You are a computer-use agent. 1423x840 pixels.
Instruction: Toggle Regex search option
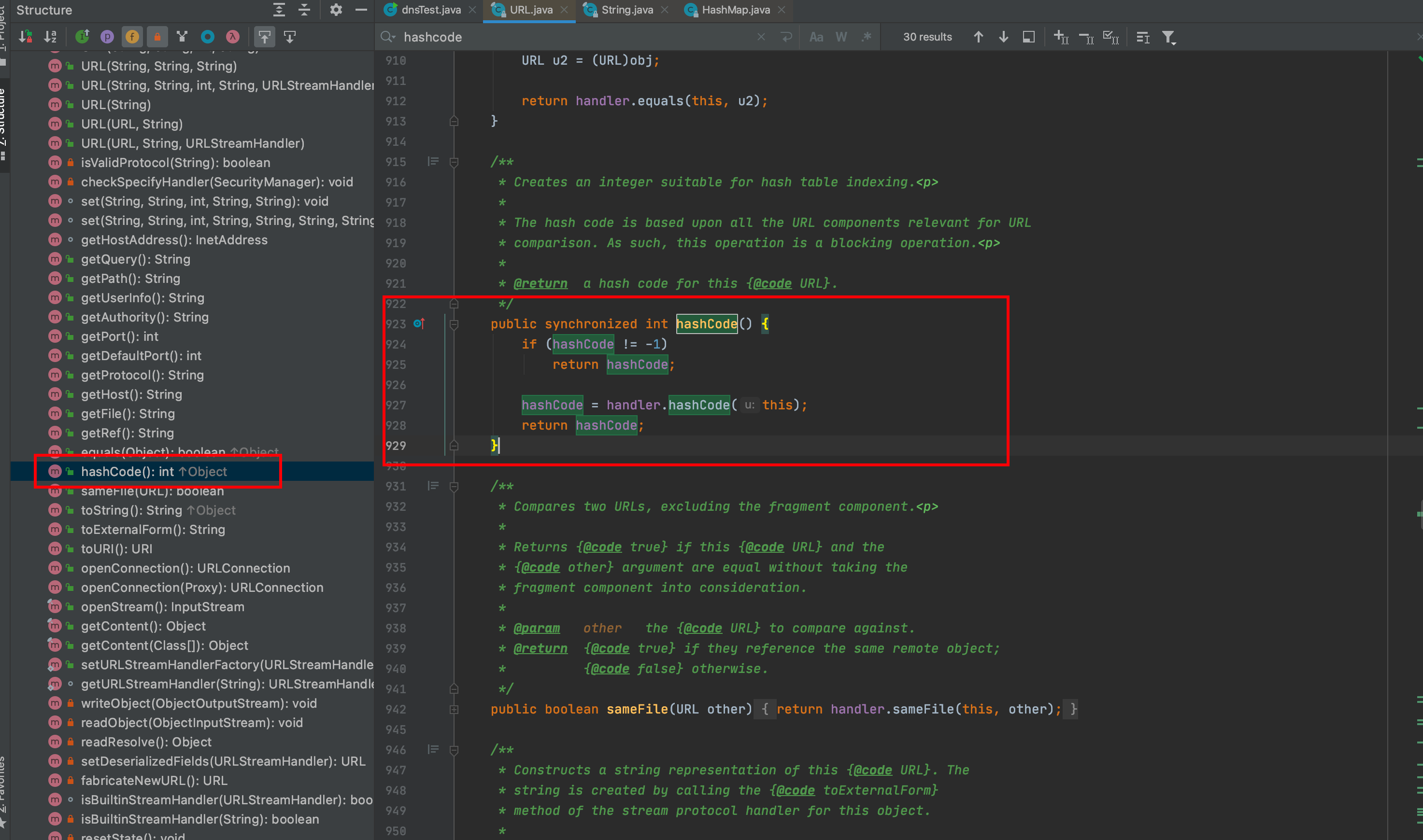coord(867,37)
